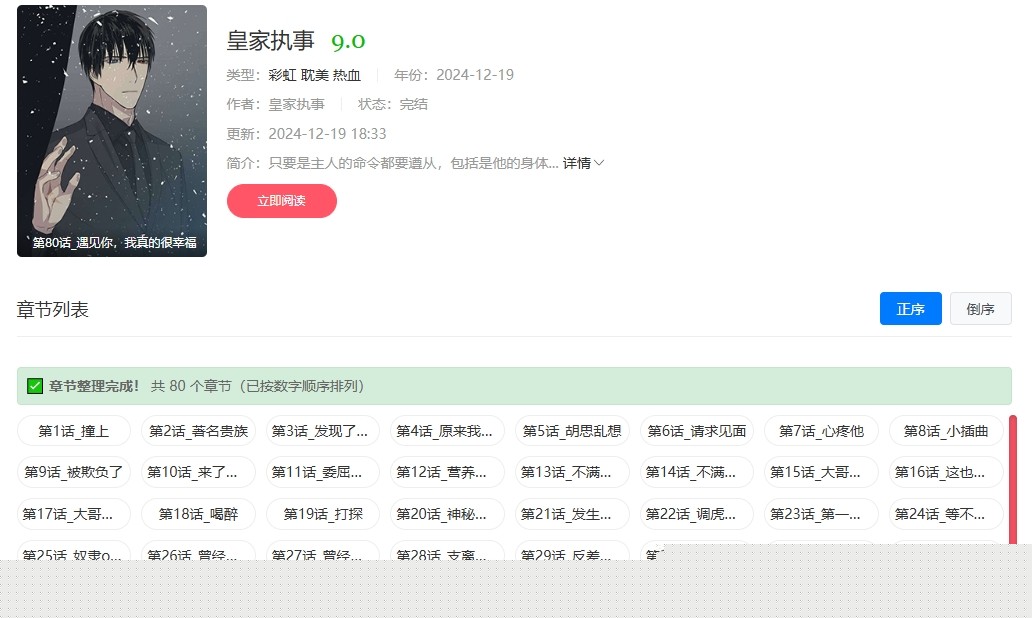Open chapter 第5话_胡思乱想
Screen dimensions: 1032x618
click(572, 431)
